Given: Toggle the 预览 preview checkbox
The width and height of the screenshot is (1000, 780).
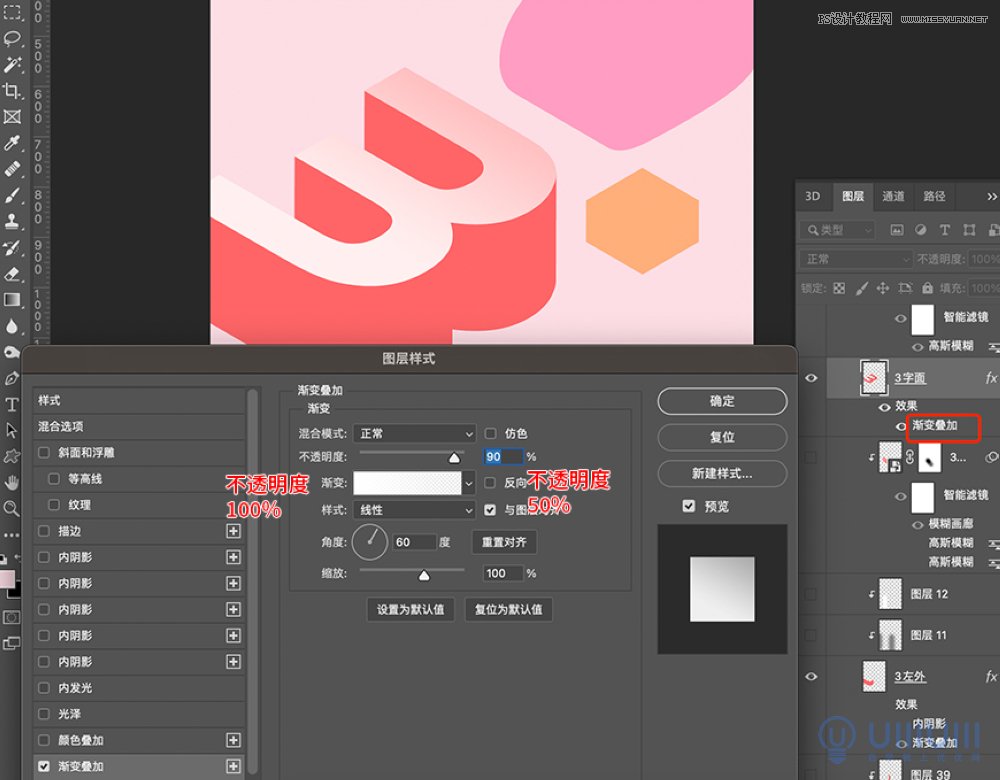Looking at the screenshot, I should click(688, 506).
